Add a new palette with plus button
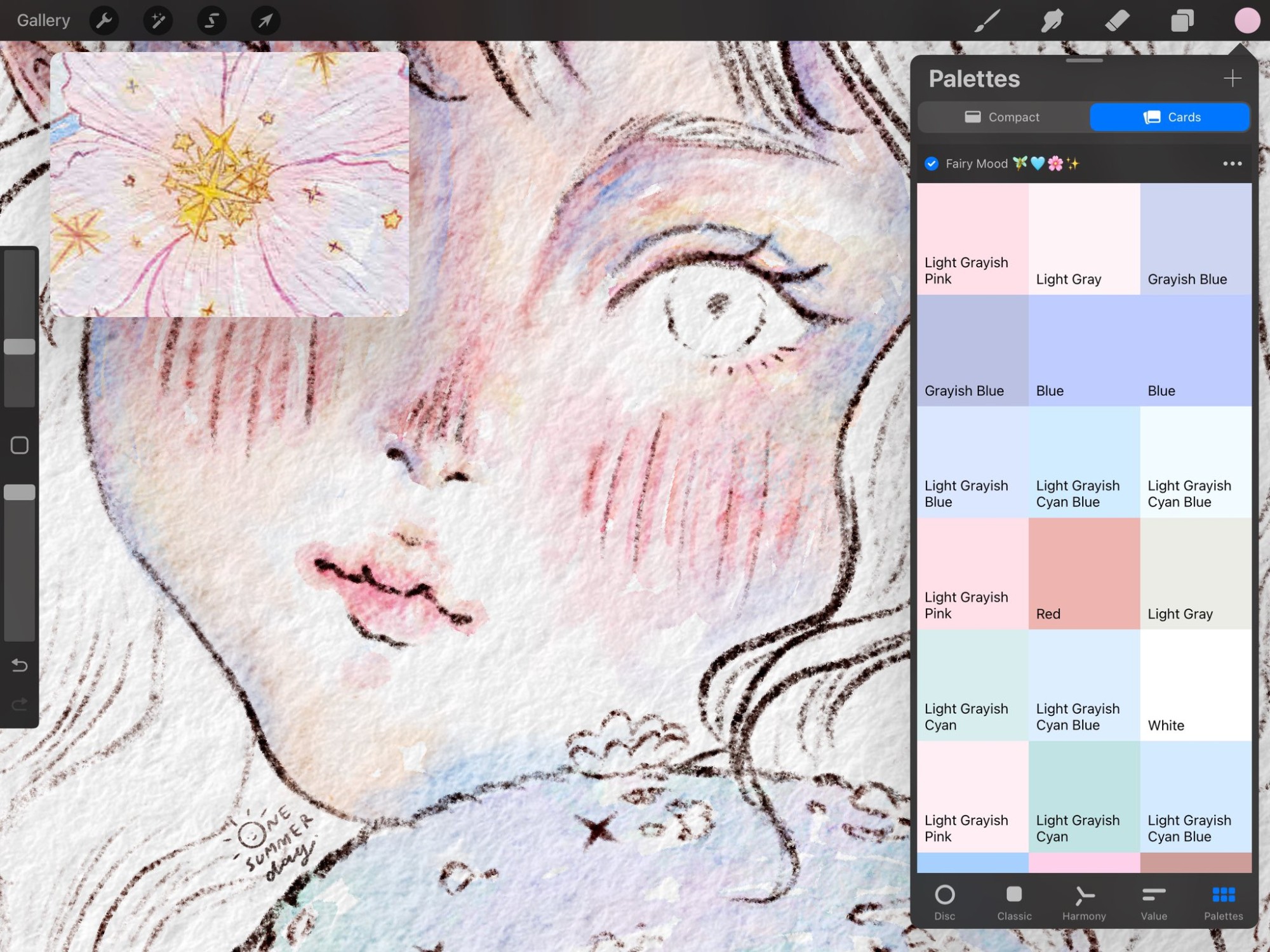The image size is (1270, 952). click(1232, 79)
